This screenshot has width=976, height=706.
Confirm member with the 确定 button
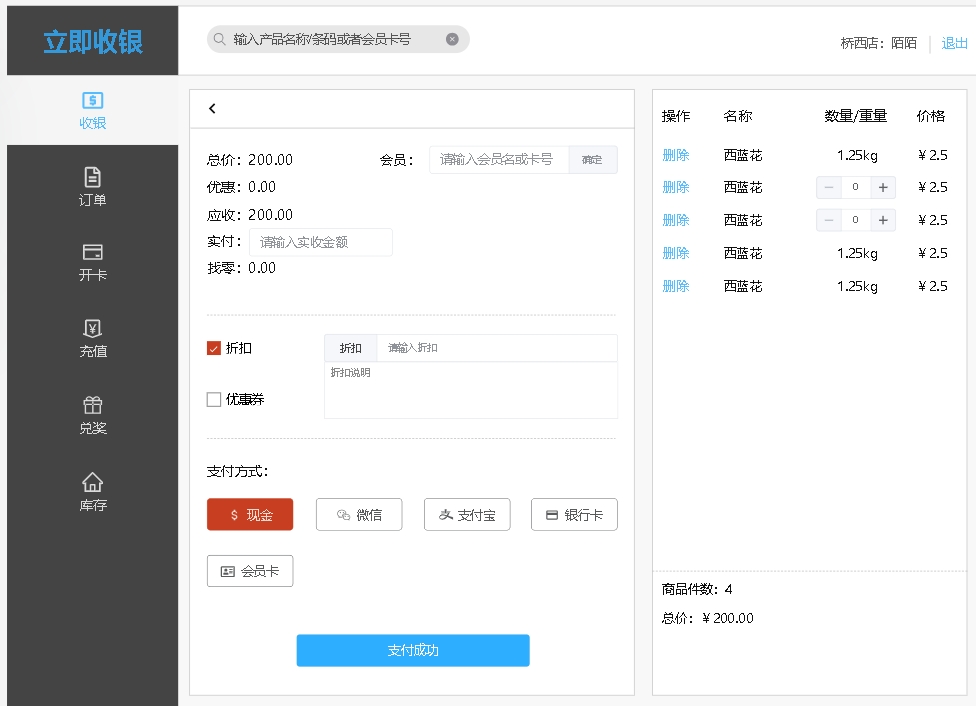coord(593,159)
